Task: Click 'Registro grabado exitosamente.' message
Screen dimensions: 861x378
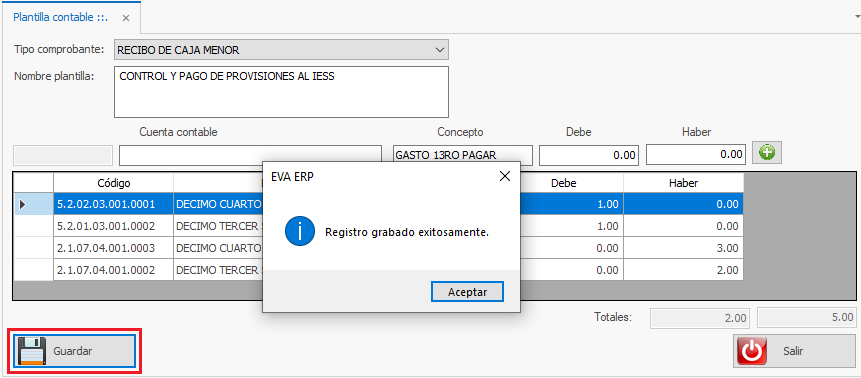Action: coord(407,232)
